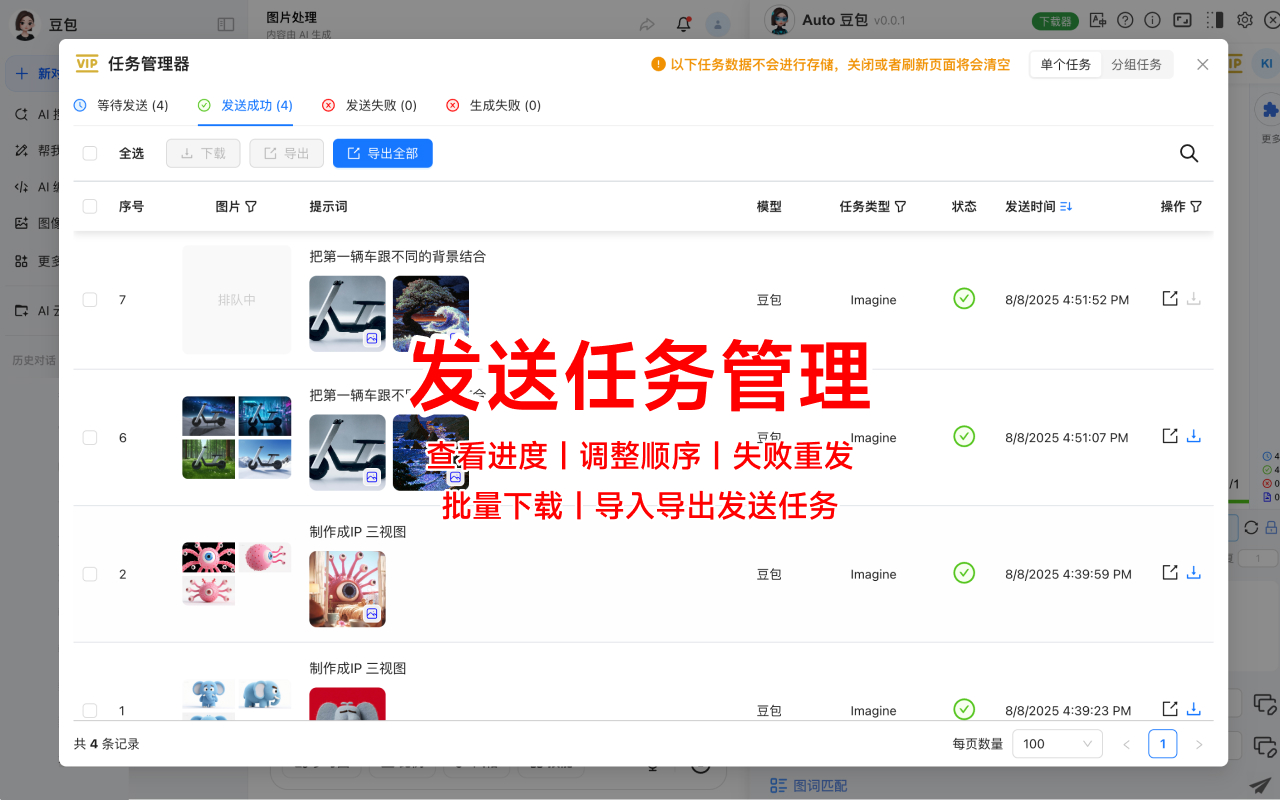The width and height of the screenshot is (1280, 800).
Task: Click the help question mark icon
Action: [1125, 19]
